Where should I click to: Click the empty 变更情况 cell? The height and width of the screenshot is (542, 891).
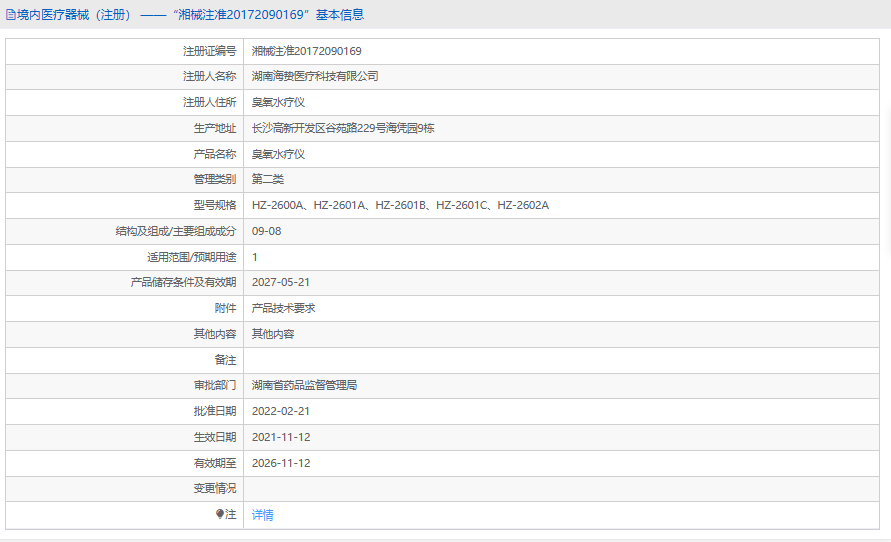click(561, 489)
